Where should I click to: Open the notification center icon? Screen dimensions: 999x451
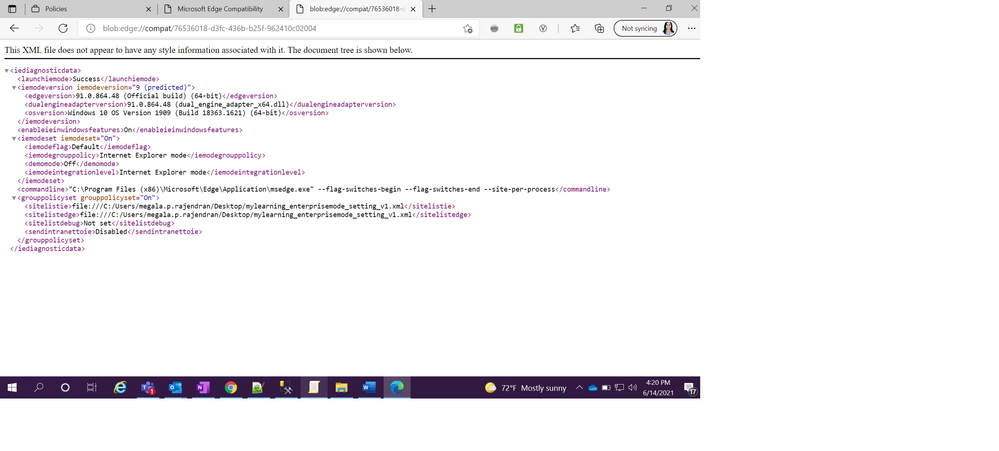pos(689,387)
